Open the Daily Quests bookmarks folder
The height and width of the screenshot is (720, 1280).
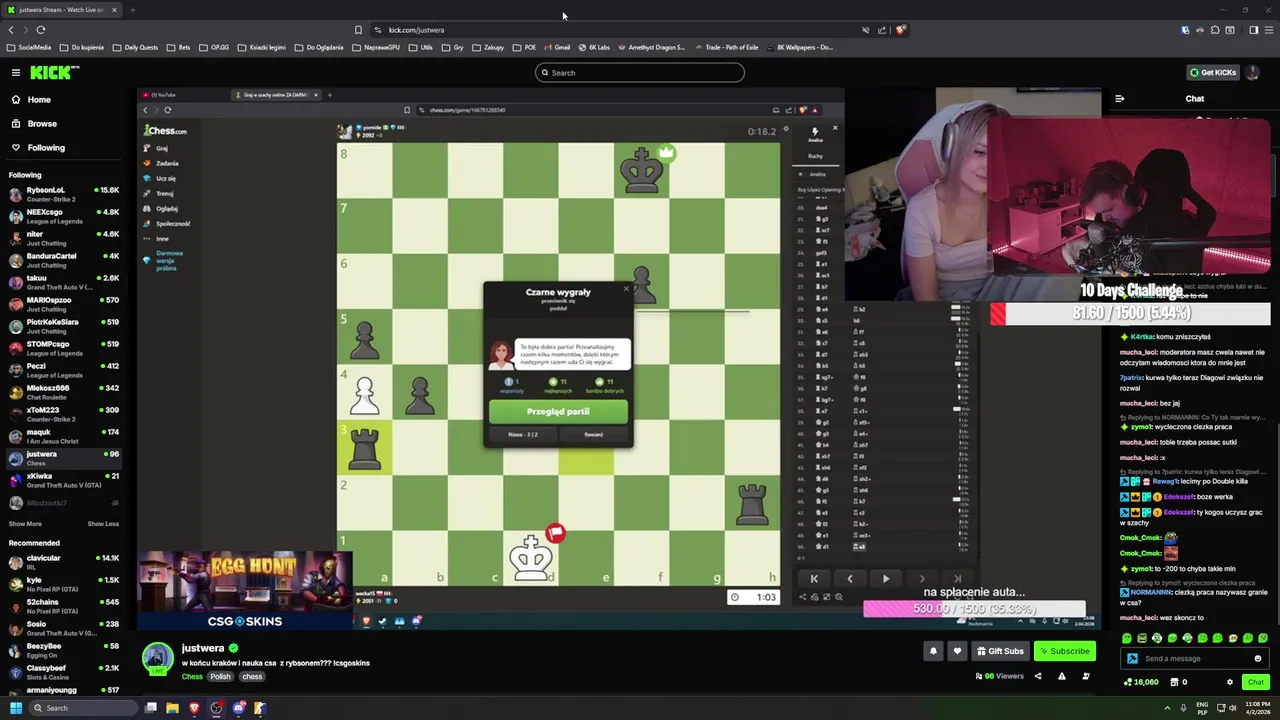(135, 47)
